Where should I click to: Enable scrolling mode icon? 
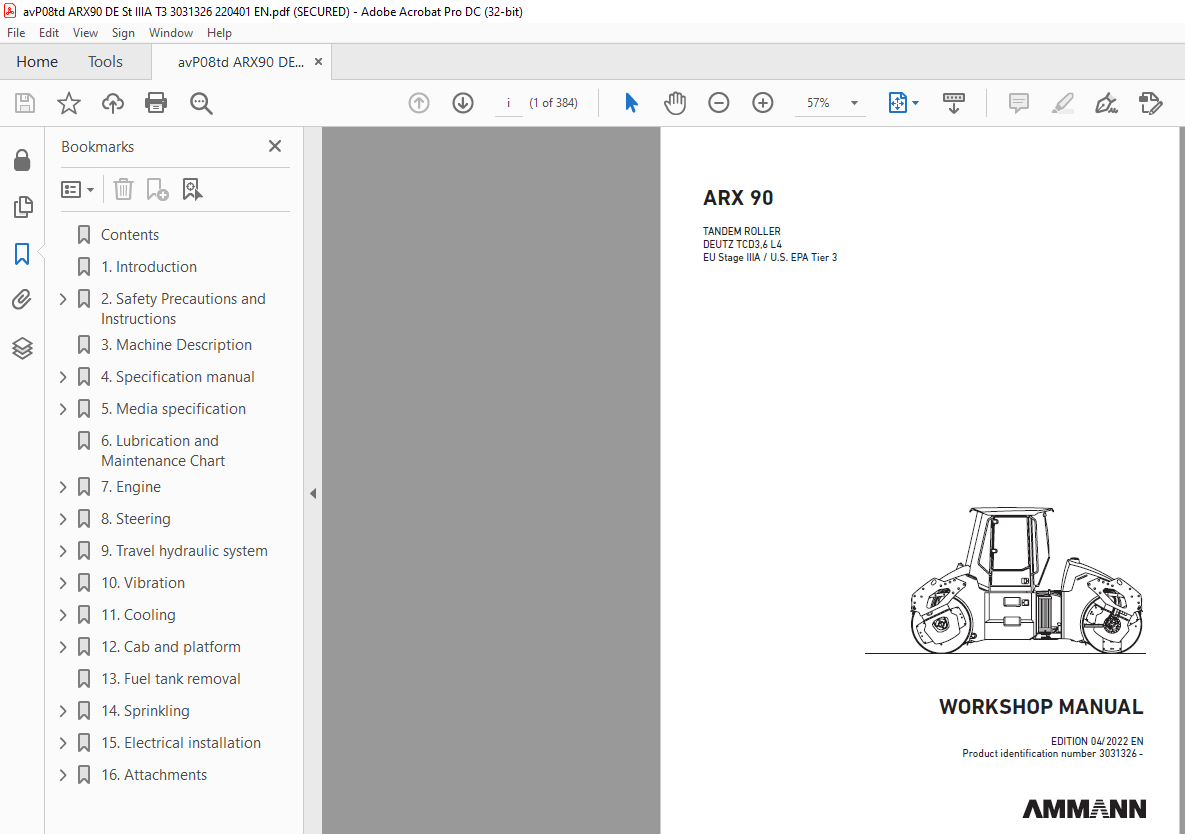click(x=954, y=103)
